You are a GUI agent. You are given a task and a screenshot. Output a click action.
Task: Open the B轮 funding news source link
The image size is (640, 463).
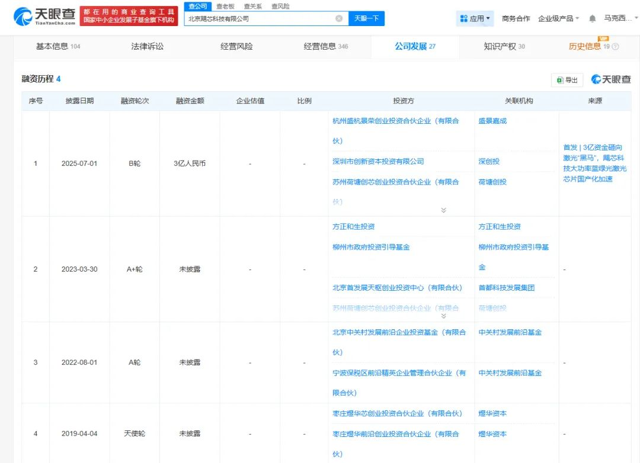[x=595, y=163]
